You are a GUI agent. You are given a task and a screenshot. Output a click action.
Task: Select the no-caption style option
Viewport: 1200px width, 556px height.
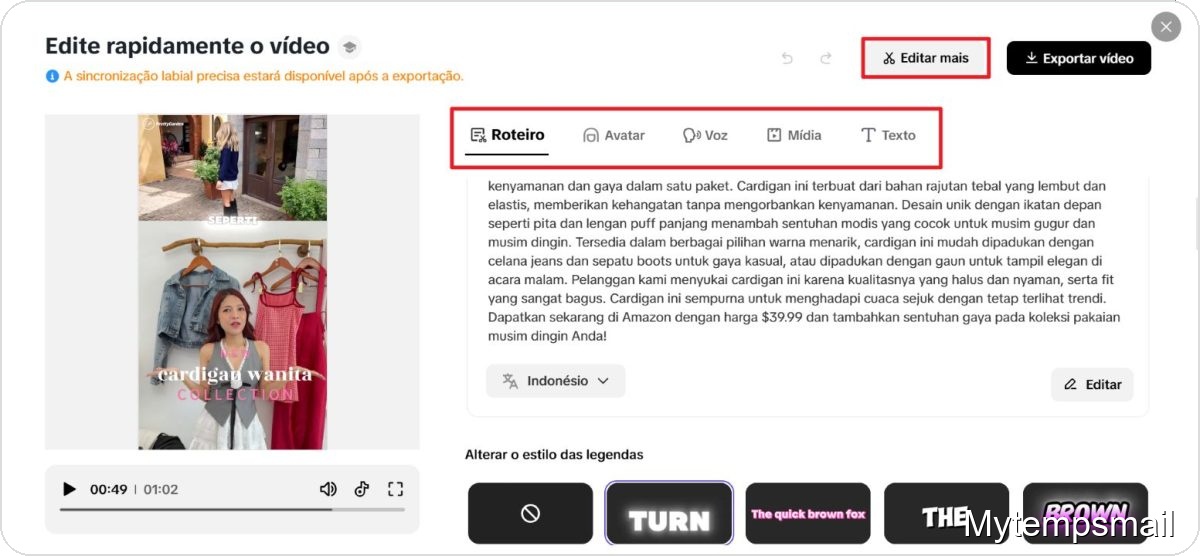click(531, 513)
